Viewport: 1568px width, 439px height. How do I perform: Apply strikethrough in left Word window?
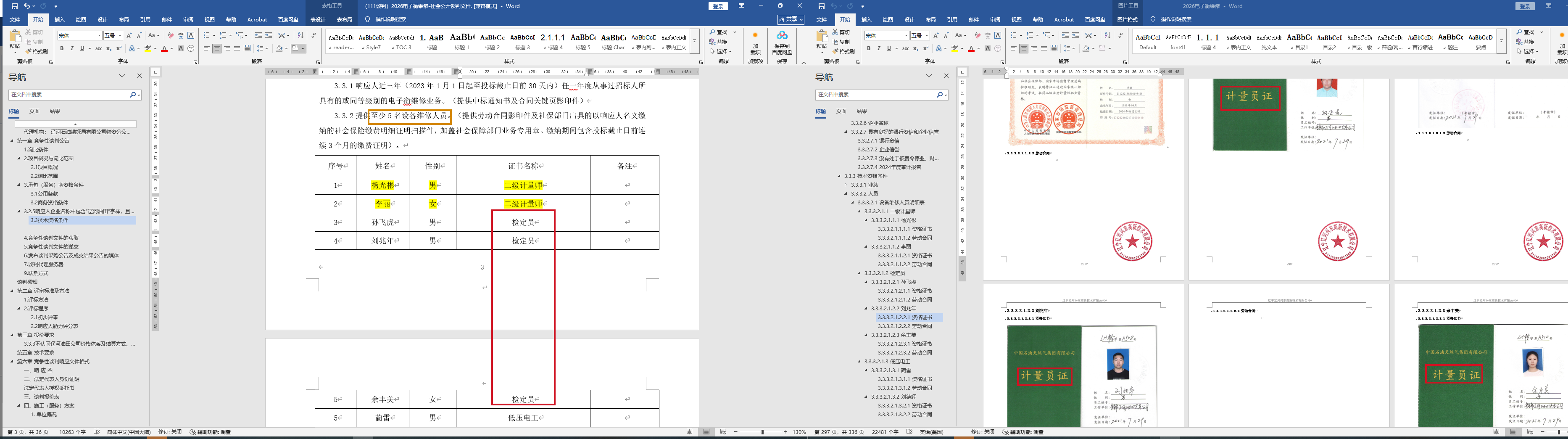click(x=99, y=49)
